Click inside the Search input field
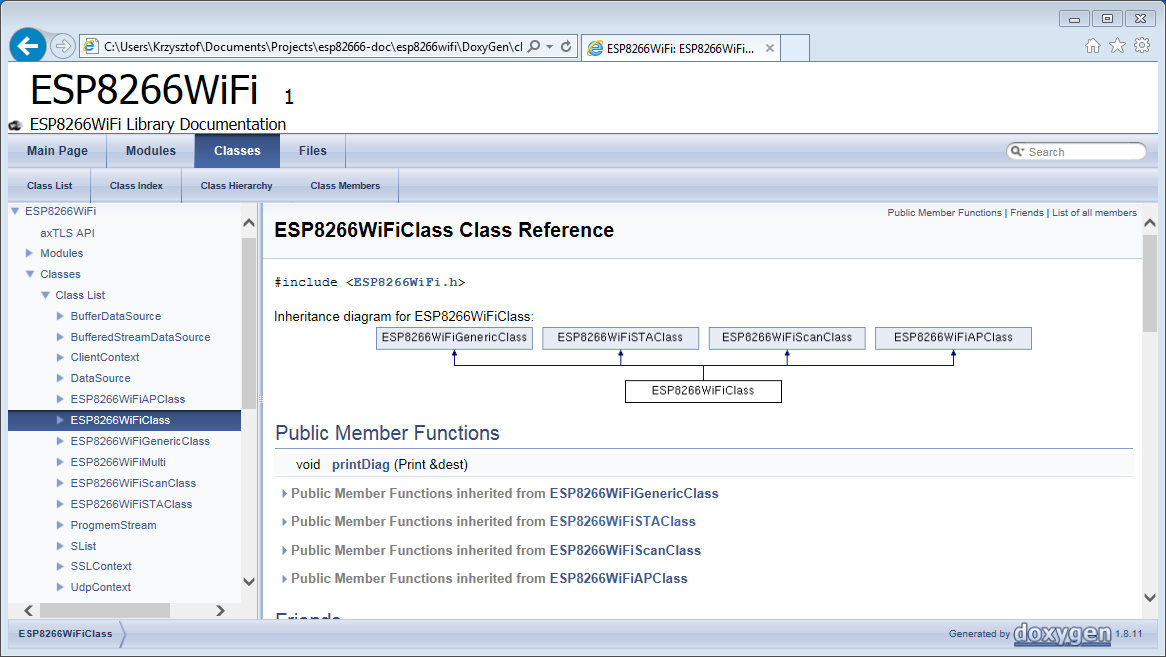This screenshot has width=1166, height=657. 1075,150
